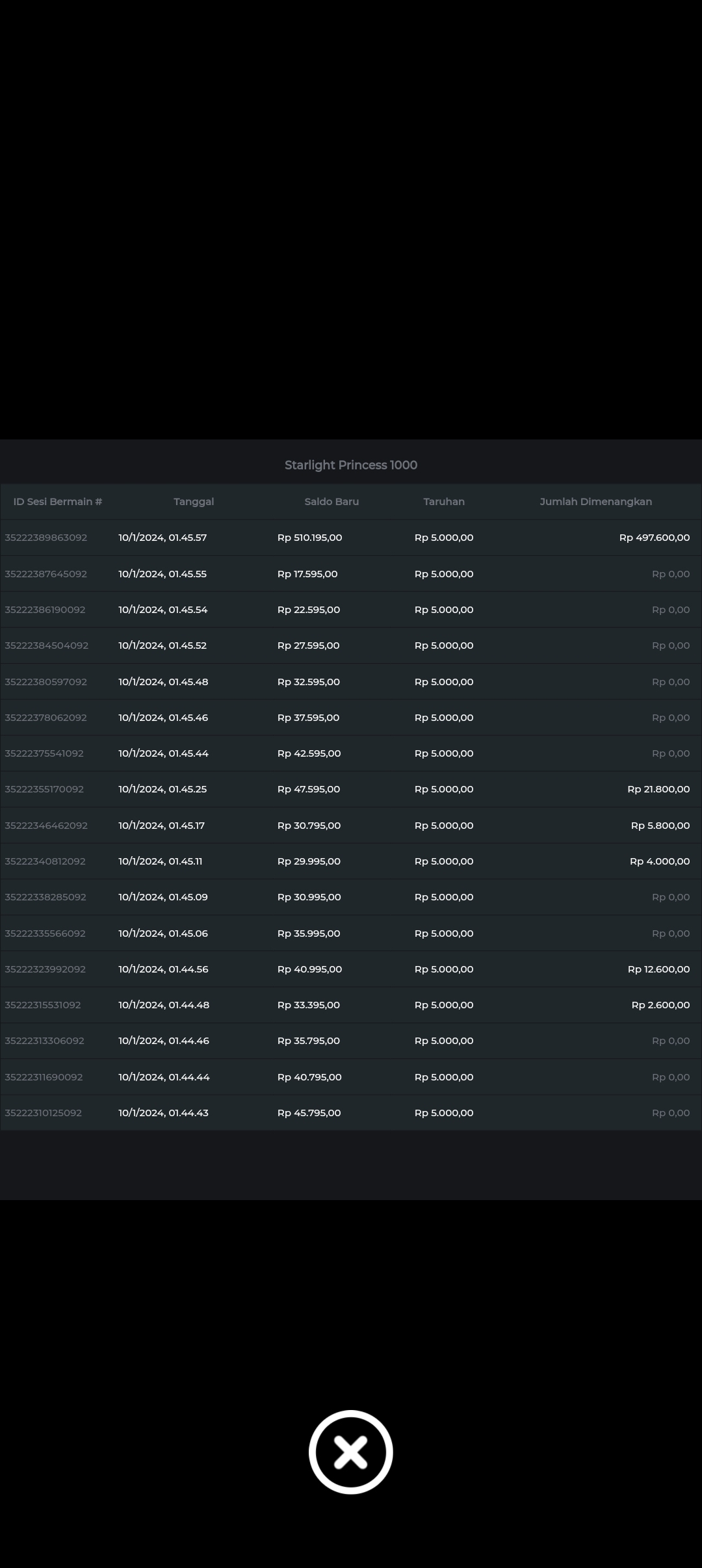Select the row dated 10/1/2024, 01.44.48
The height and width of the screenshot is (1568, 702).
(x=164, y=1004)
